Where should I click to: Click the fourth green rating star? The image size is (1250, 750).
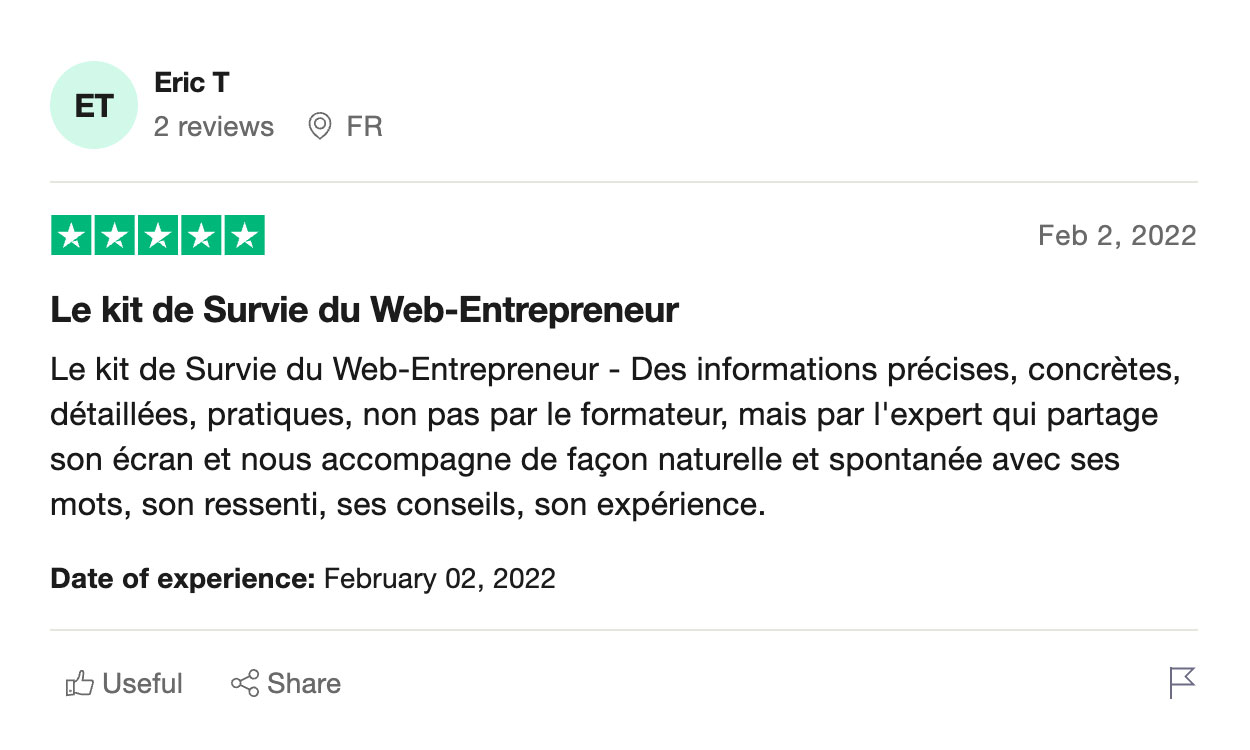pos(200,236)
